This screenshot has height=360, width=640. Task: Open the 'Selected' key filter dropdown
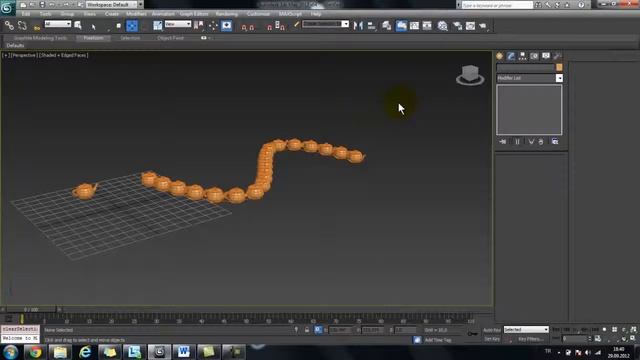(526, 329)
